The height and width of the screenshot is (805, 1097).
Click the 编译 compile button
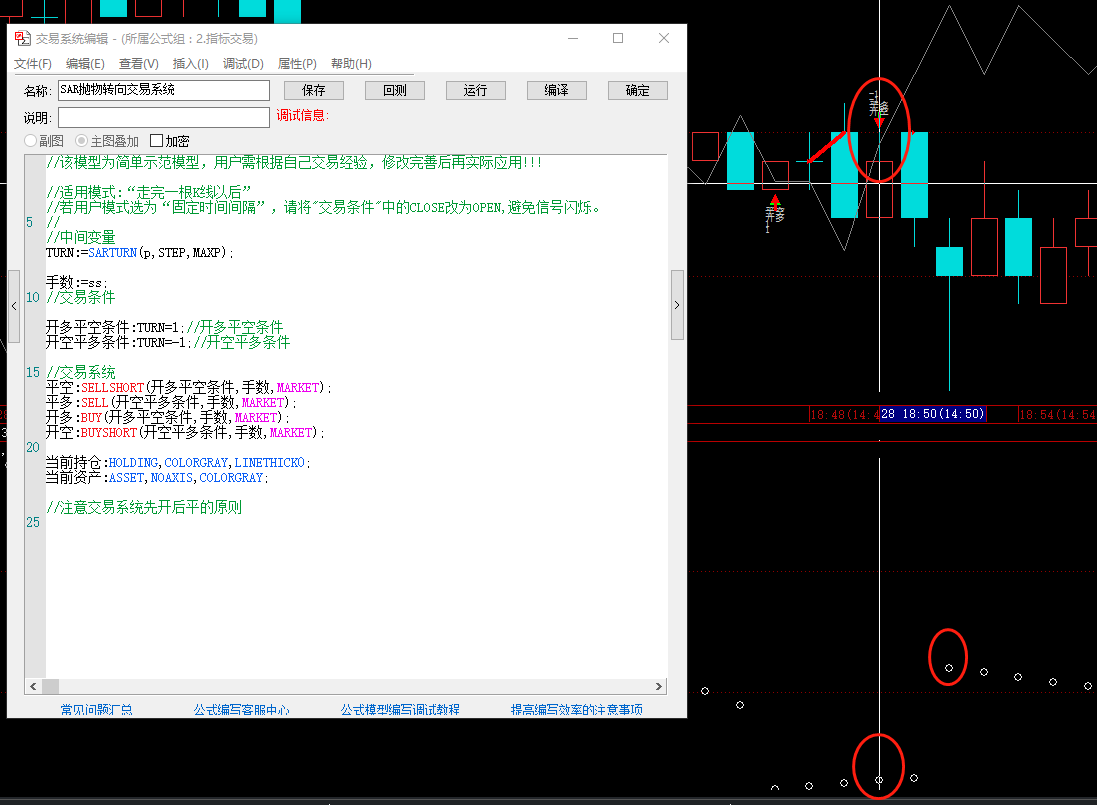[557, 90]
